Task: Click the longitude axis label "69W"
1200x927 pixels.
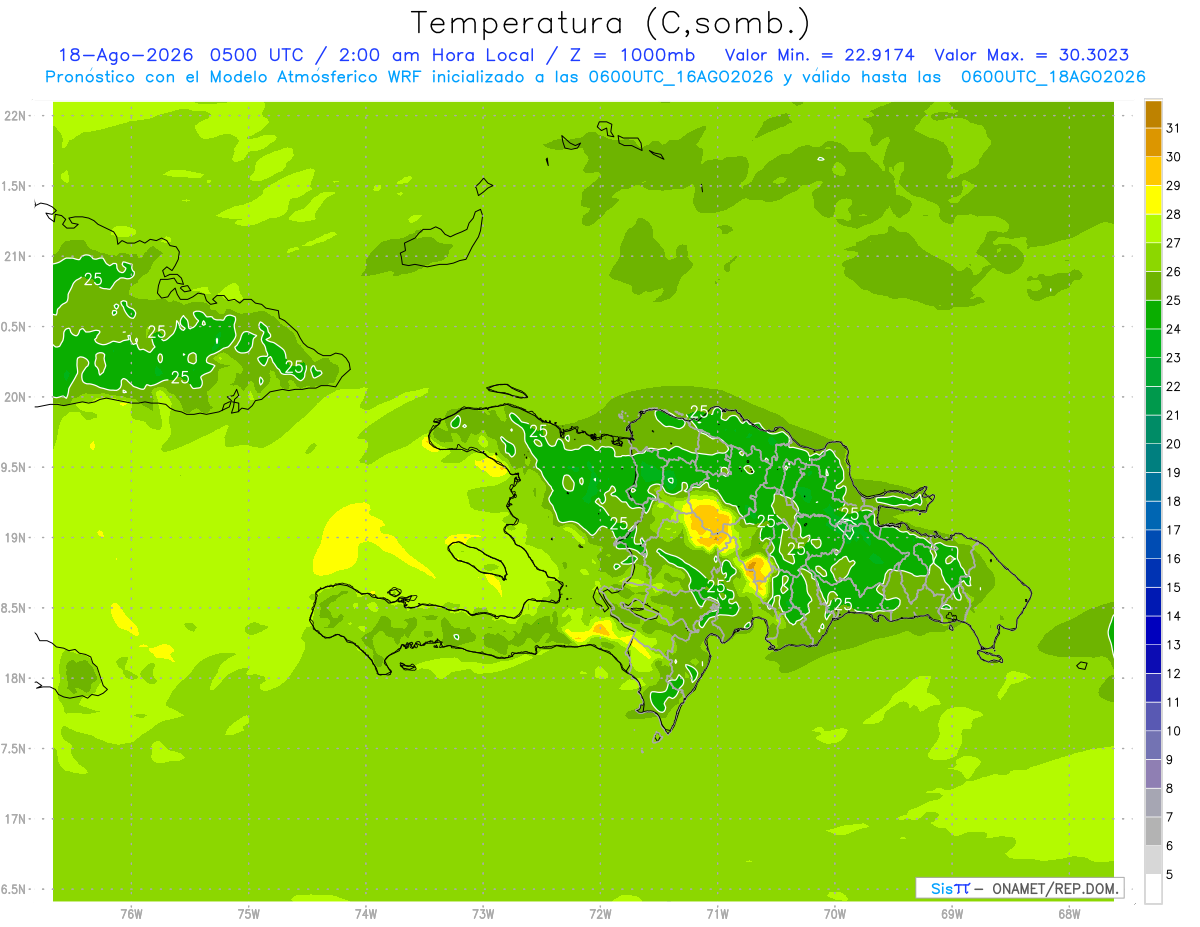Action: 952,913
